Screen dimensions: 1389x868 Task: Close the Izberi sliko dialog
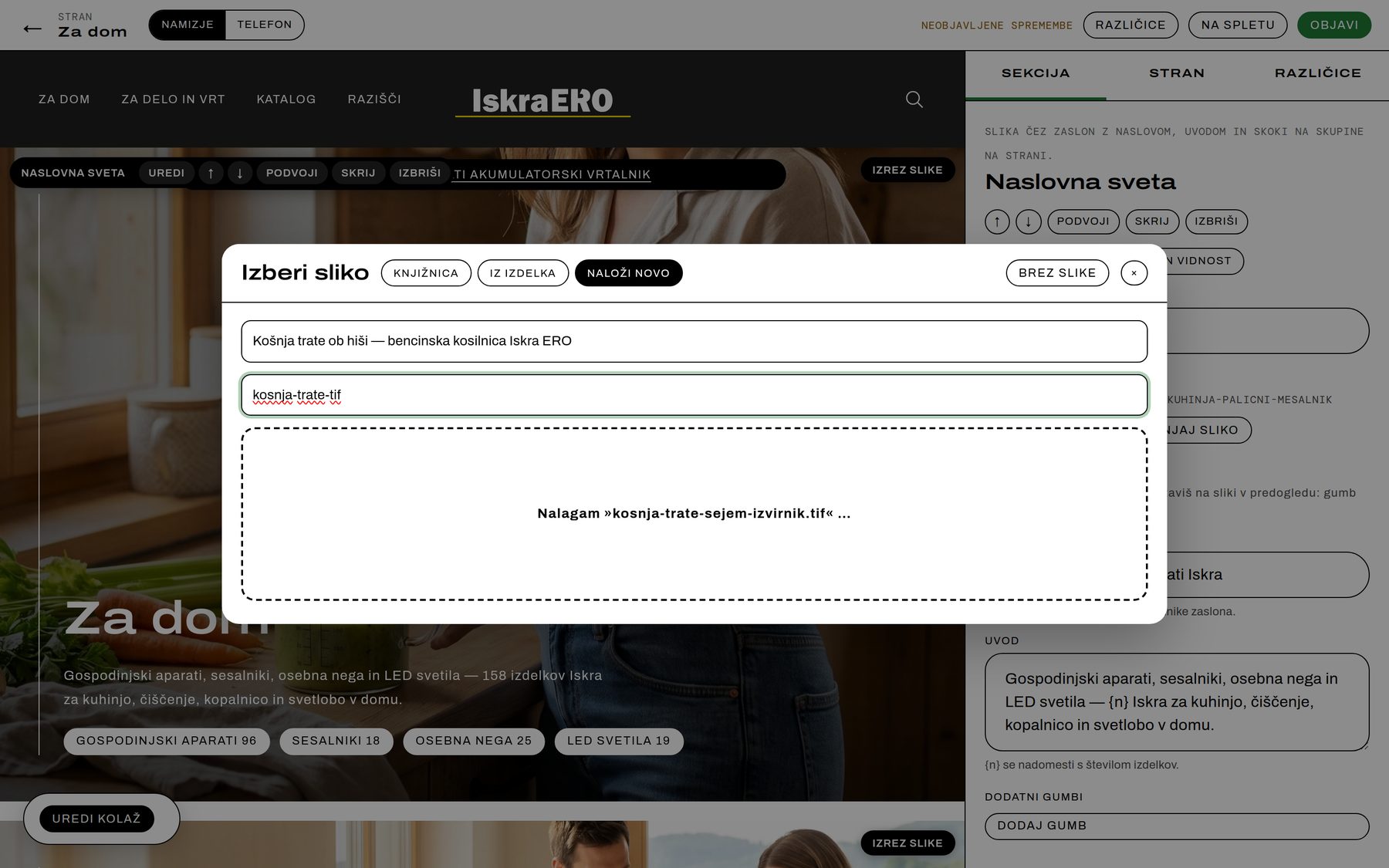pyautogui.click(x=1134, y=273)
